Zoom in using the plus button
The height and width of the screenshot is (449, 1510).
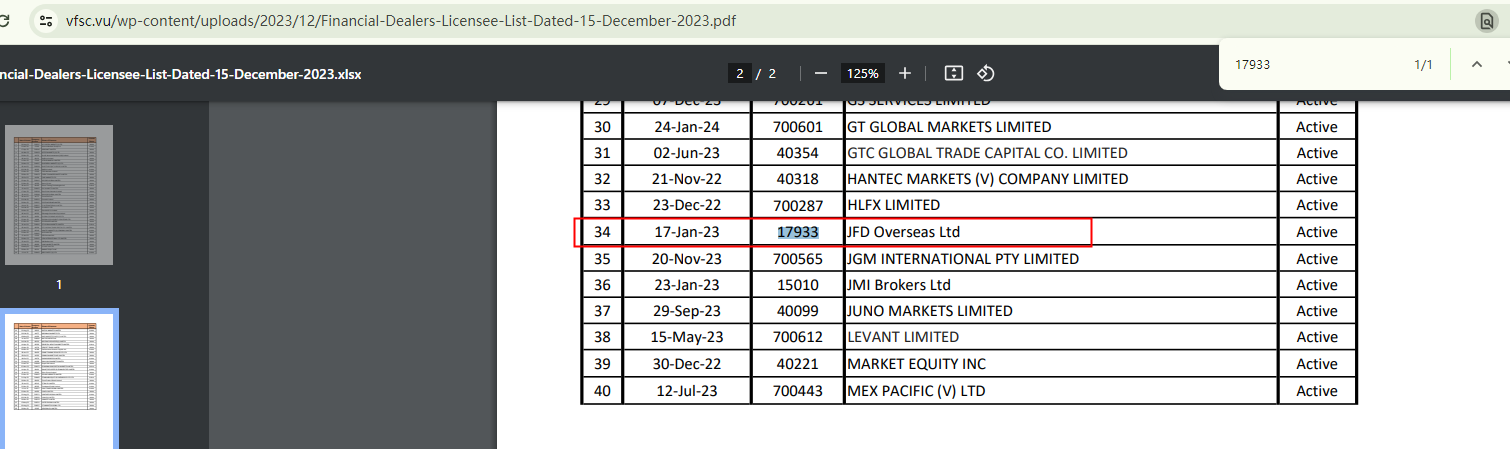coord(905,73)
